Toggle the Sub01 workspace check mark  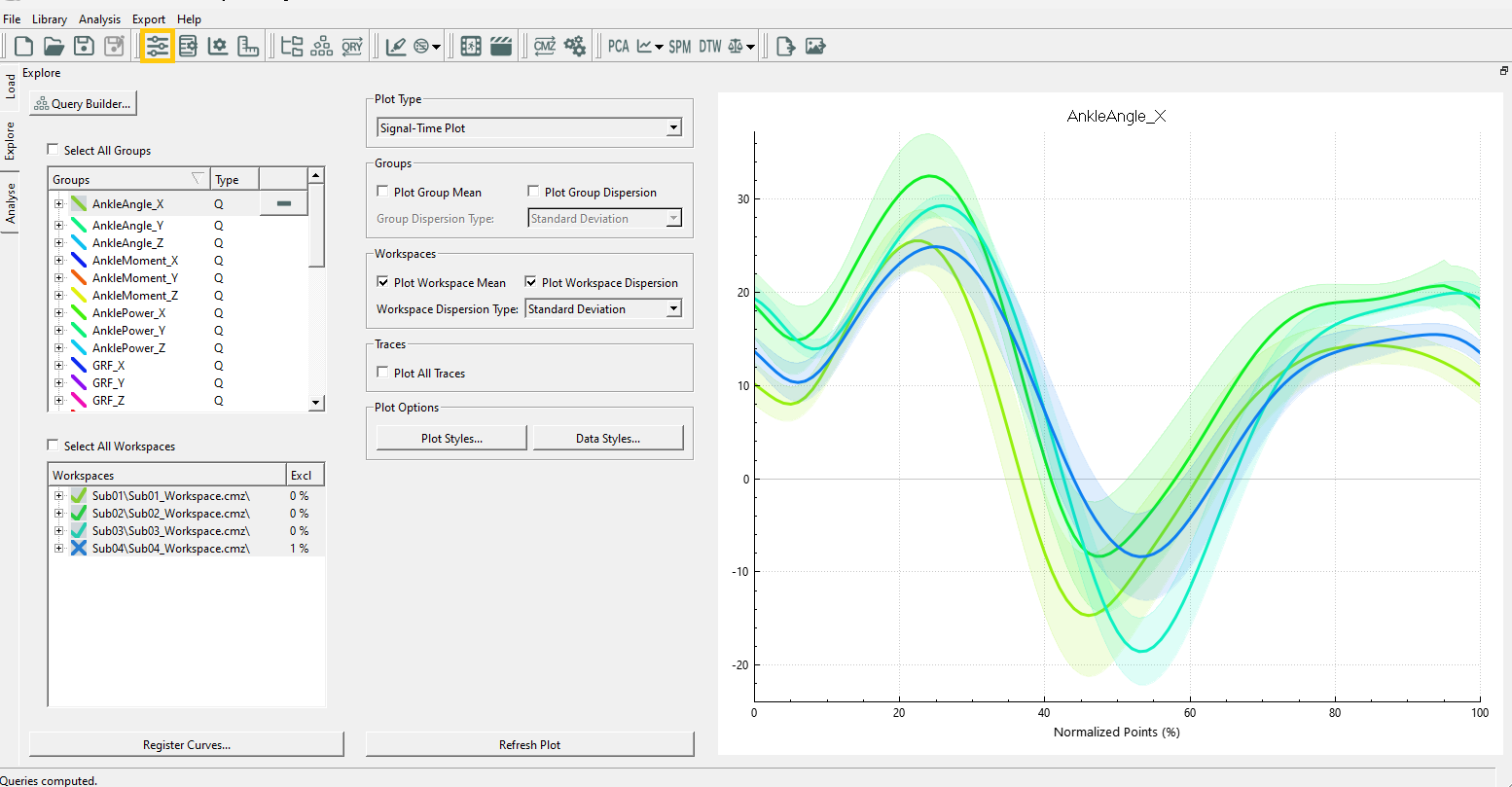[79, 496]
